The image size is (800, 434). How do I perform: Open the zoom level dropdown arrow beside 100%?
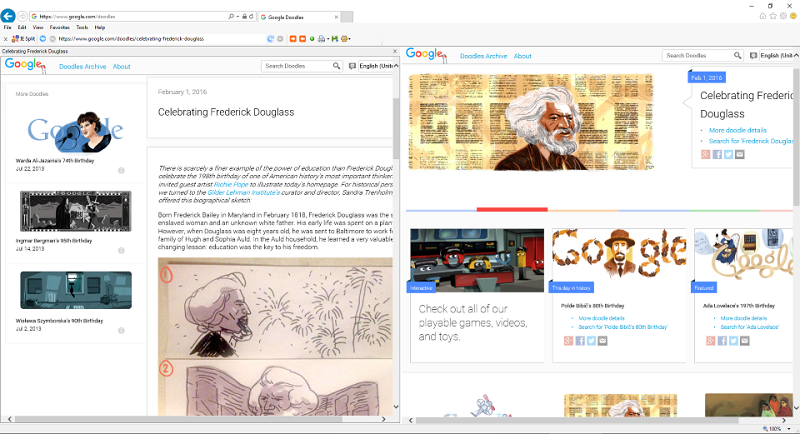point(788,429)
